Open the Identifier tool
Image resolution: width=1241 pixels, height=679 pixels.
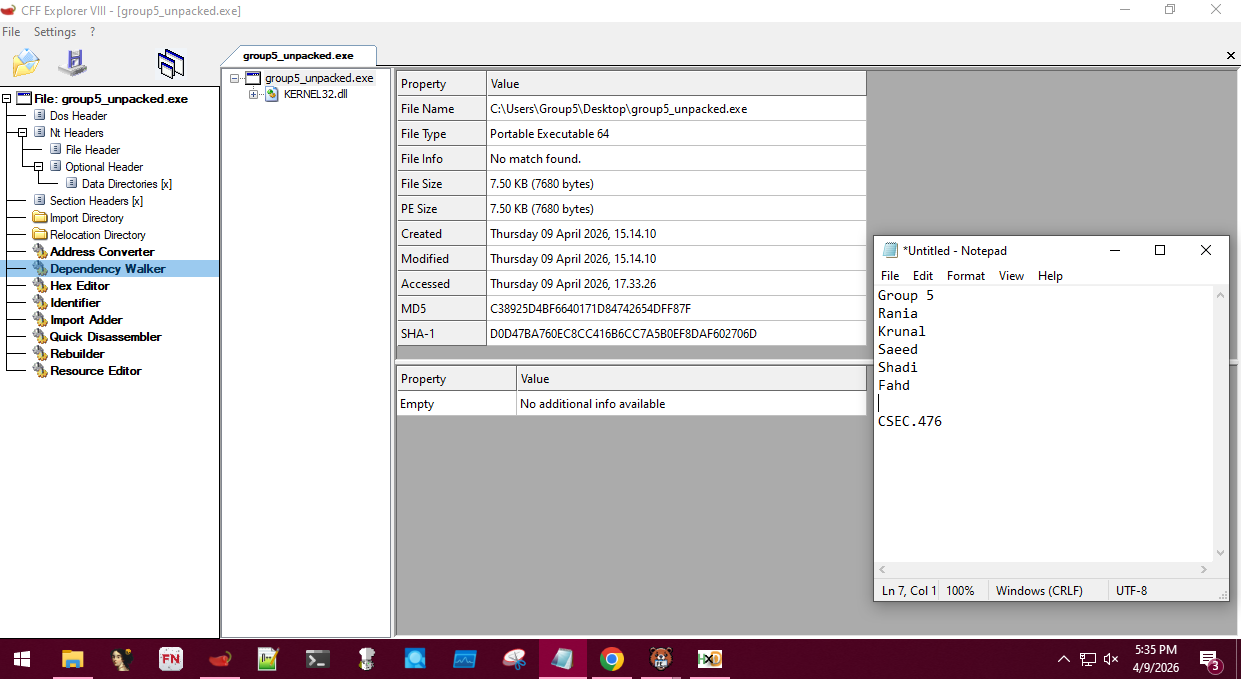[75, 303]
